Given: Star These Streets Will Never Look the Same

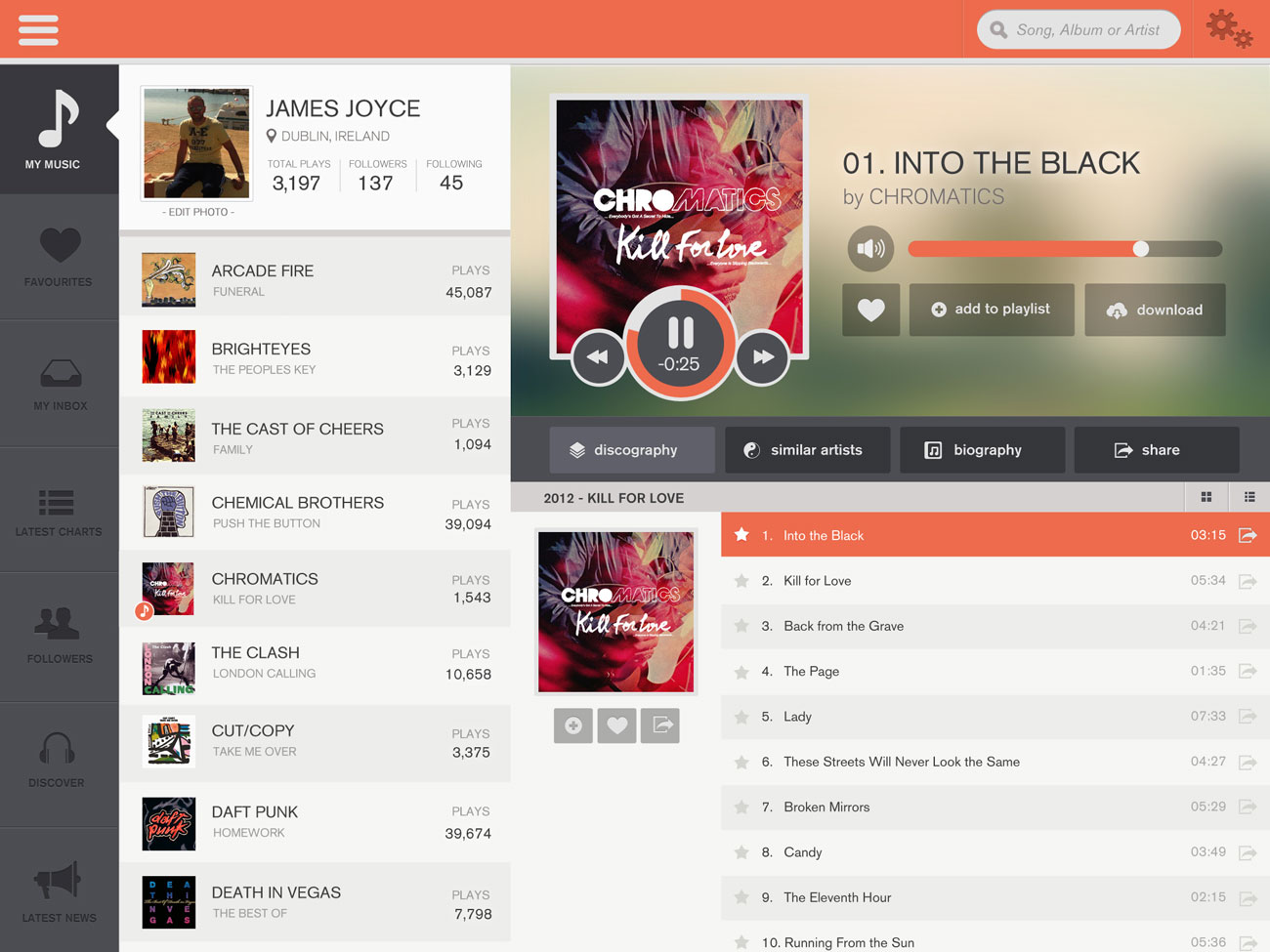Looking at the screenshot, I should click(x=741, y=762).
